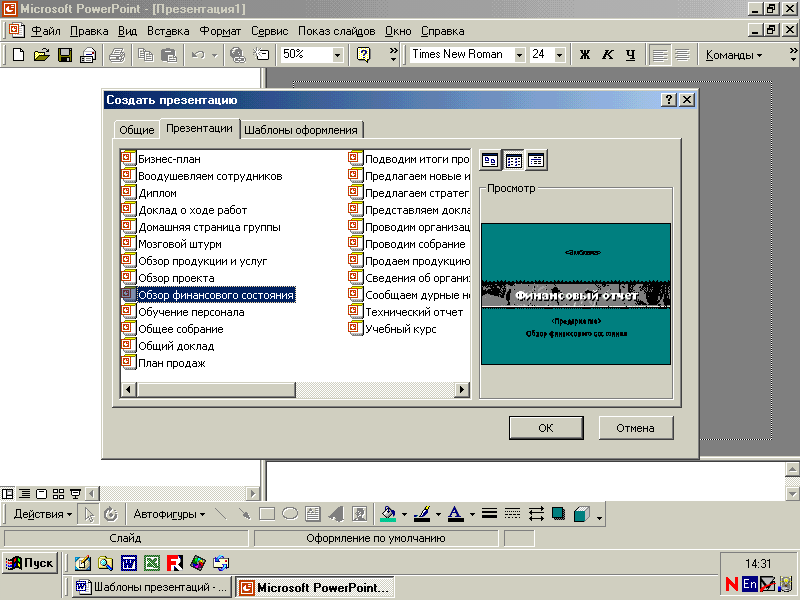Click the Финансовый отчет preview thumbnail
Image resolution: width=800 pixels, height=600 pixels.
coord(576,294)
